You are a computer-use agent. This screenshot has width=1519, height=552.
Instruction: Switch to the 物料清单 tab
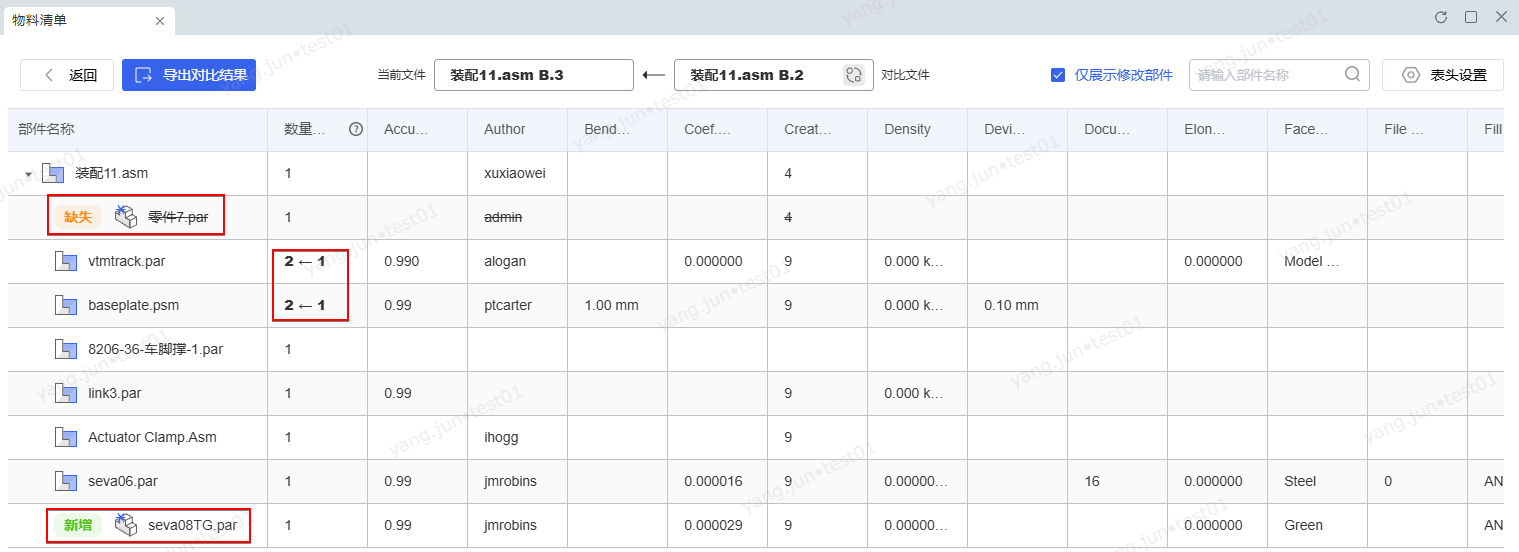[40, 20]
